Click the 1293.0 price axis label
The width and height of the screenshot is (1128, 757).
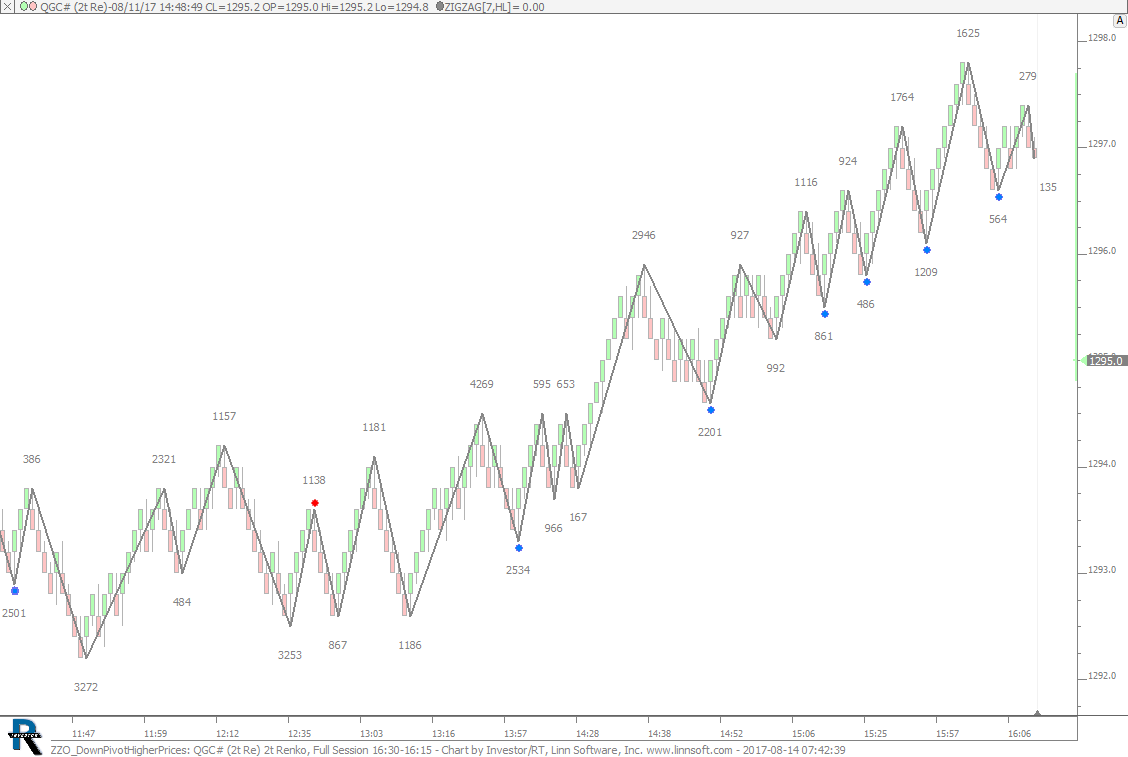click(x=1101, y=570)
